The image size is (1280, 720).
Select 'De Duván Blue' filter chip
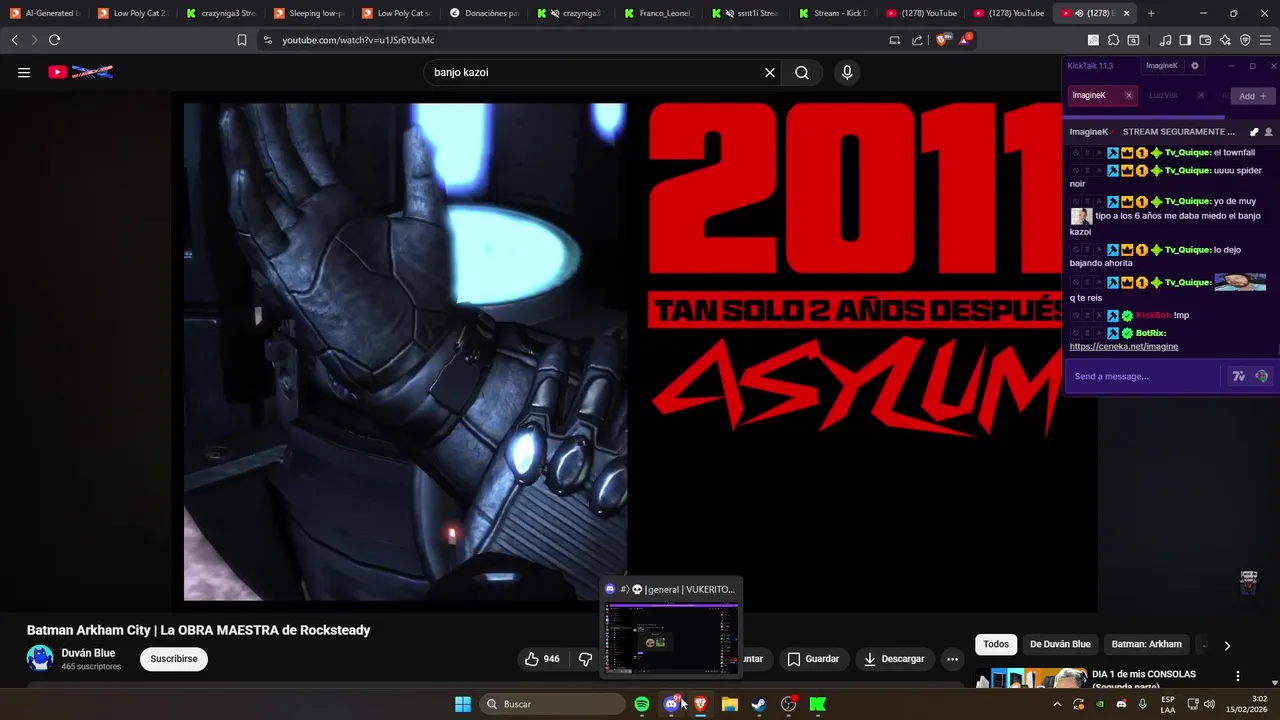click(x=1060, y=644)
